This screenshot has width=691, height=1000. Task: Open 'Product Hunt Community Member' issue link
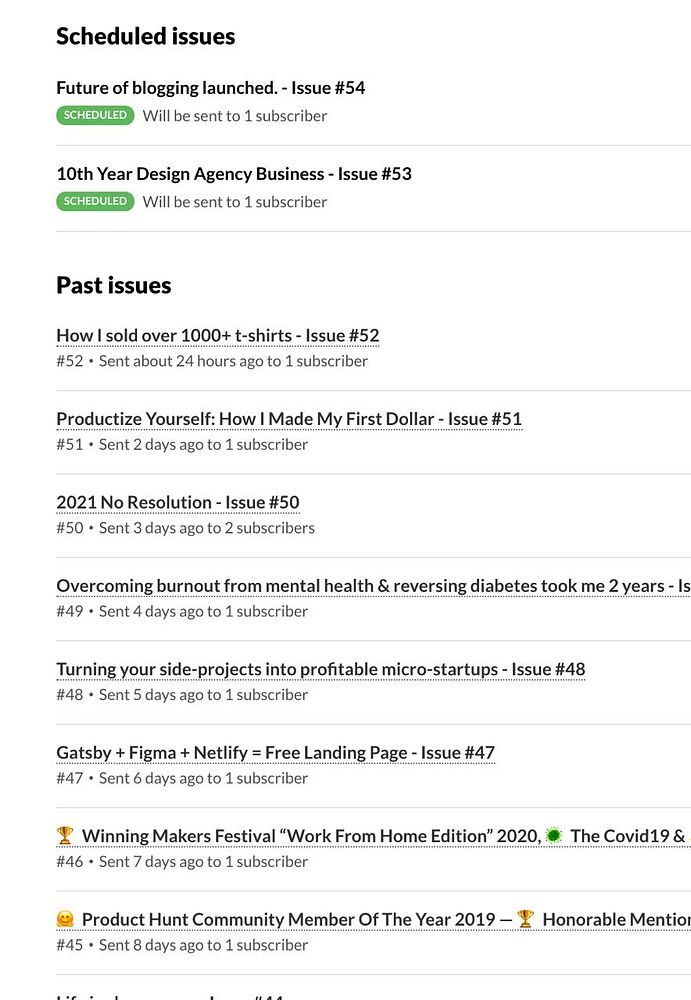(373, 920)
